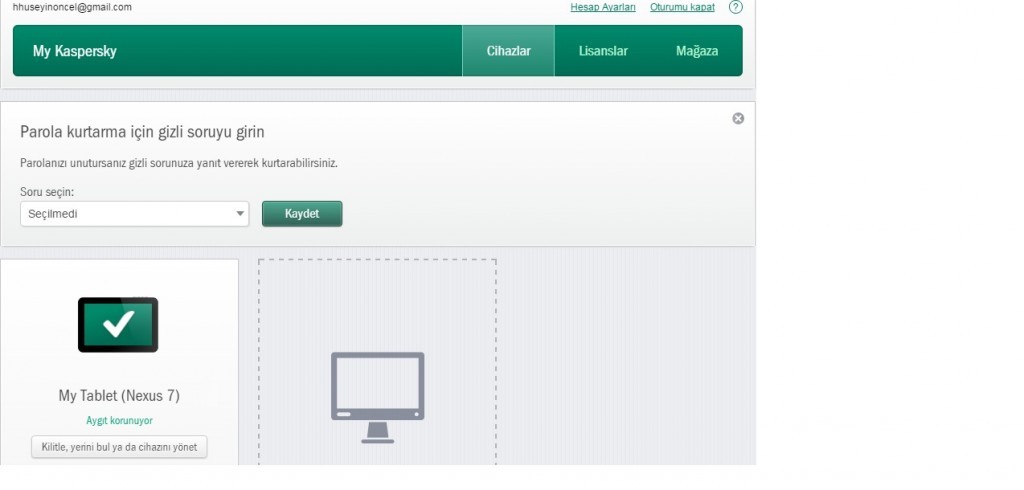Image resolution: width=1024 pixels, height=490 pixels.
Task: Click Oturumu kapat to sign out
Action: [682, 7]
